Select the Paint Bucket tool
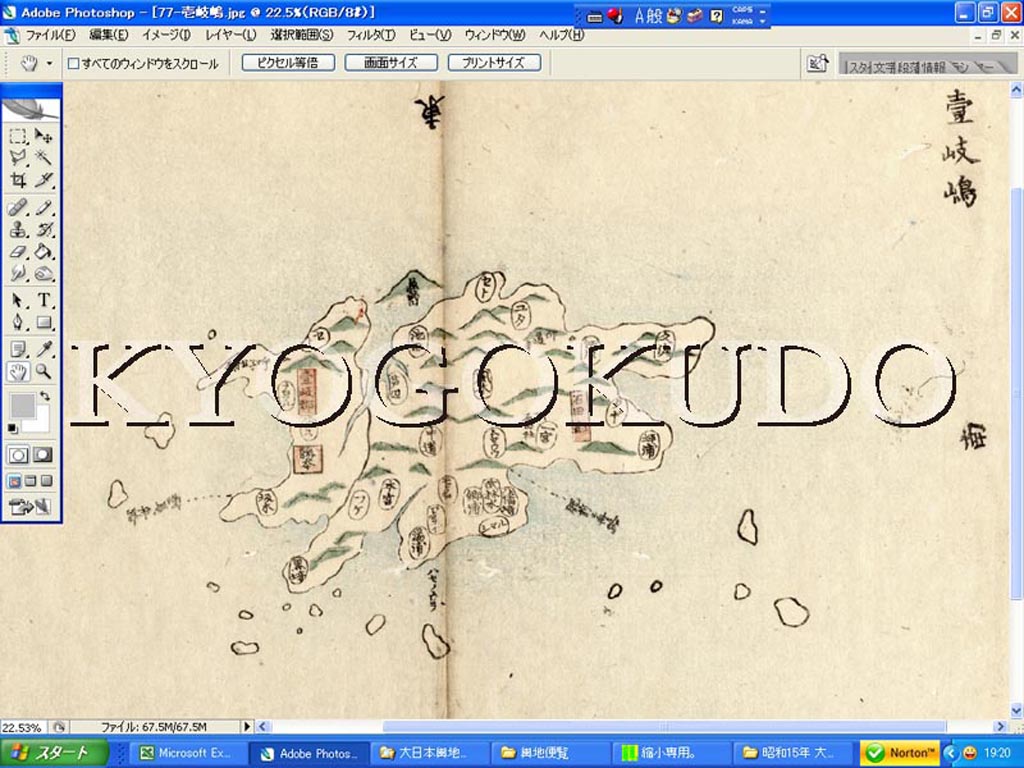 click(43, 251)
